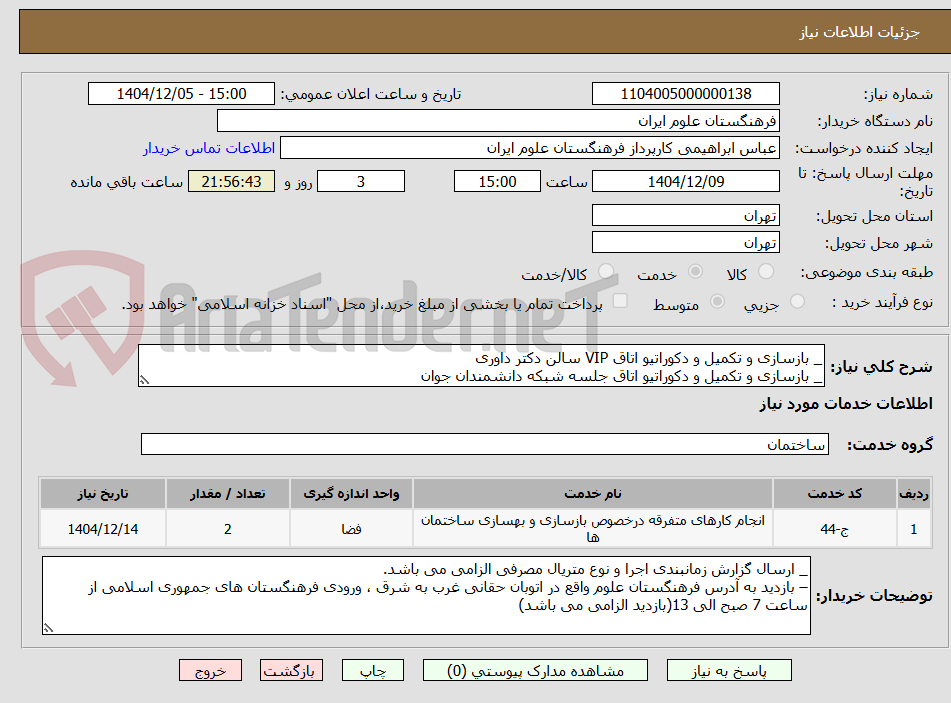
Task: Open the buyer contact info link
Action: [x=209, y=148]
